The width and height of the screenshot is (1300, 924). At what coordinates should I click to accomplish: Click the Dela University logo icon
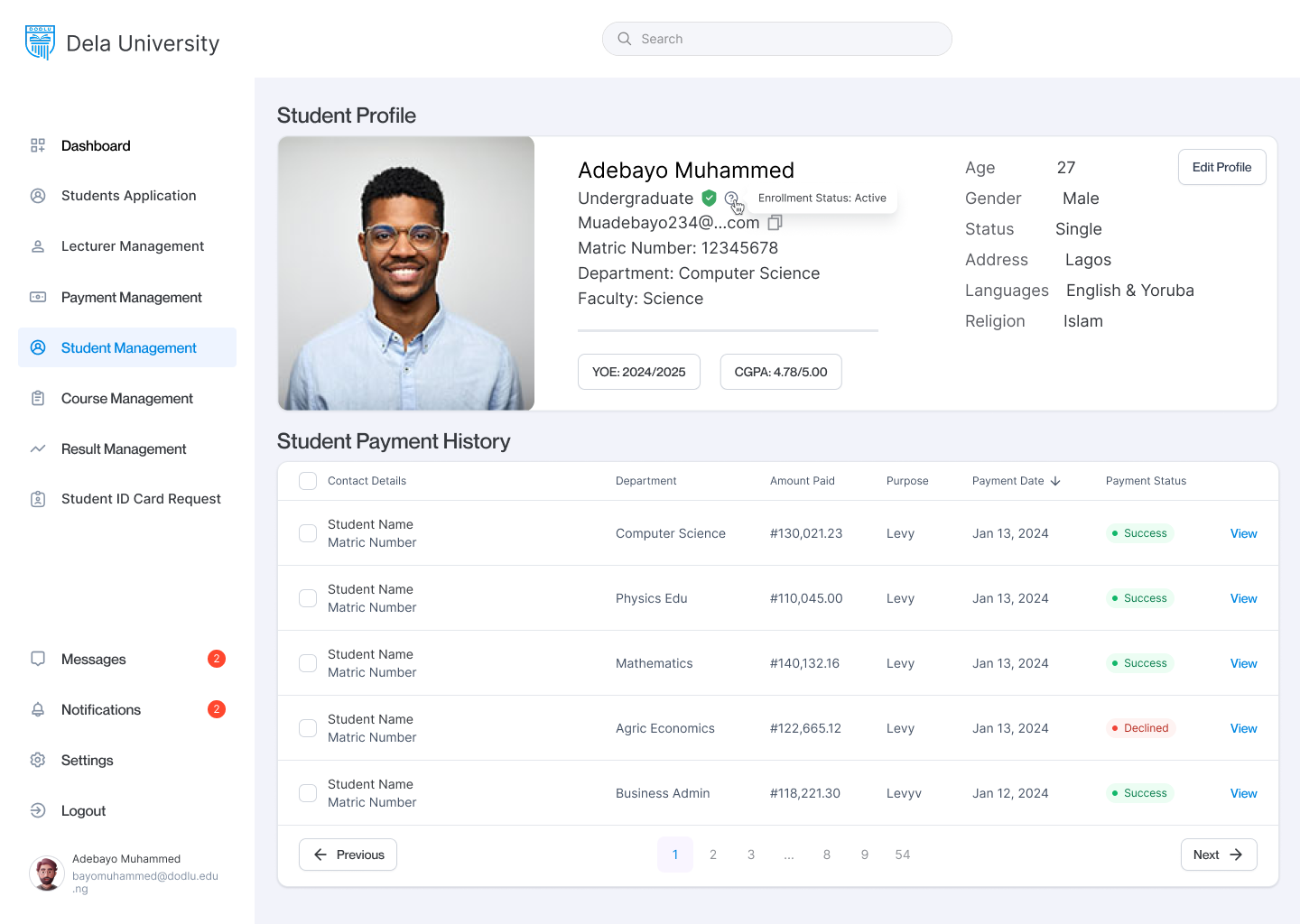point(40,42)
